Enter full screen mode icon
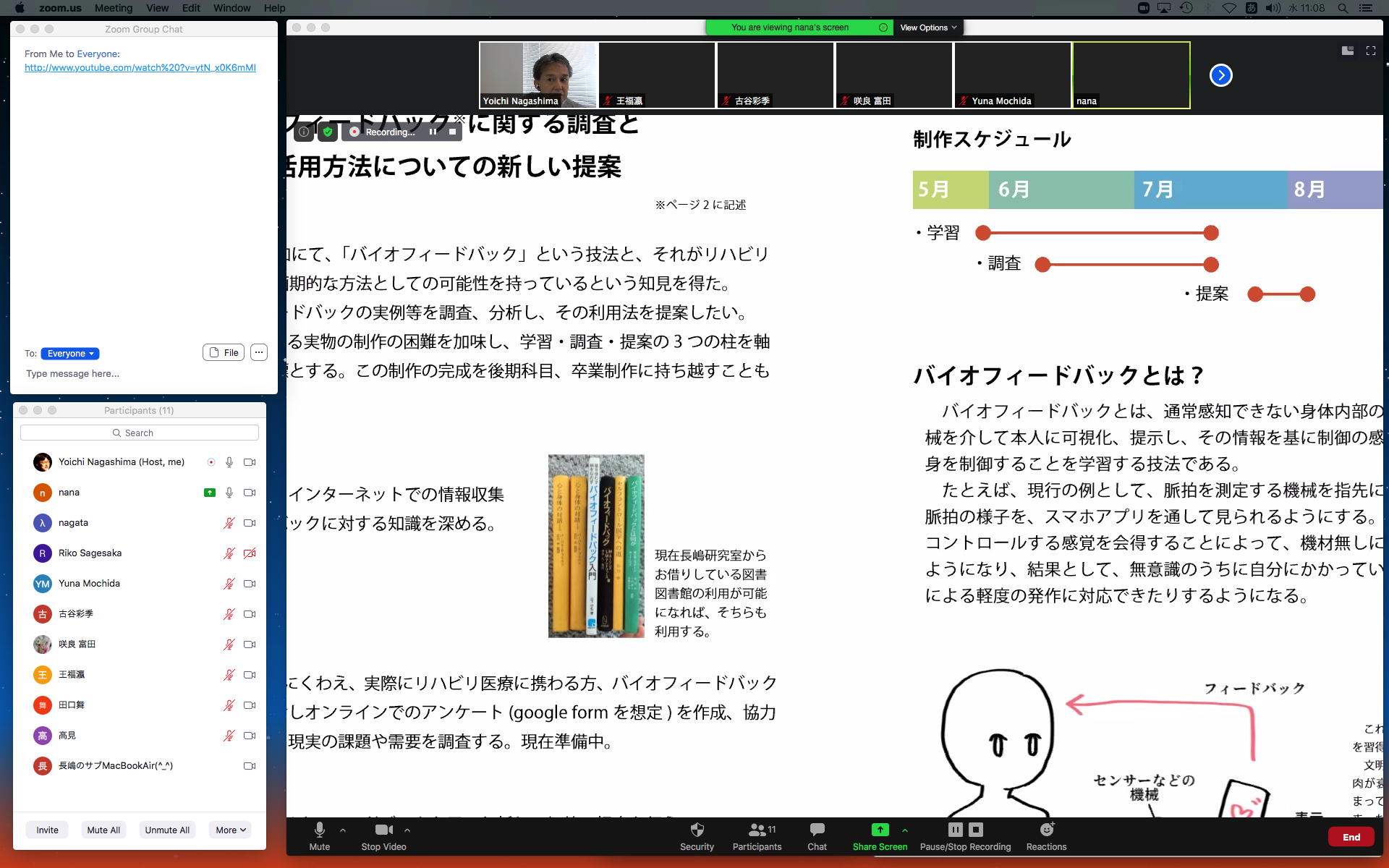The height and width of the screenshot is (868, 1389). coord(1370,51)
